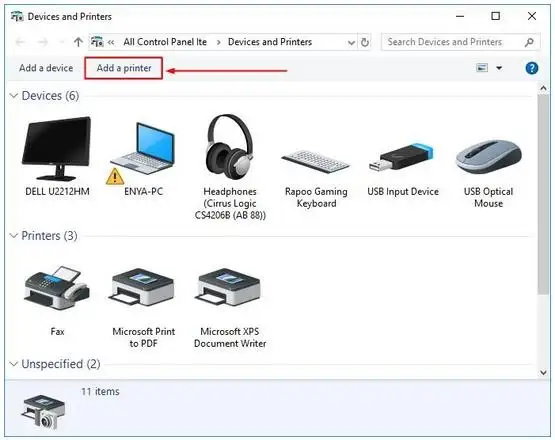Click the vertical scrollbar thumb
The width and height of the screenshot is (555, 440).
[x=544, y=194]
